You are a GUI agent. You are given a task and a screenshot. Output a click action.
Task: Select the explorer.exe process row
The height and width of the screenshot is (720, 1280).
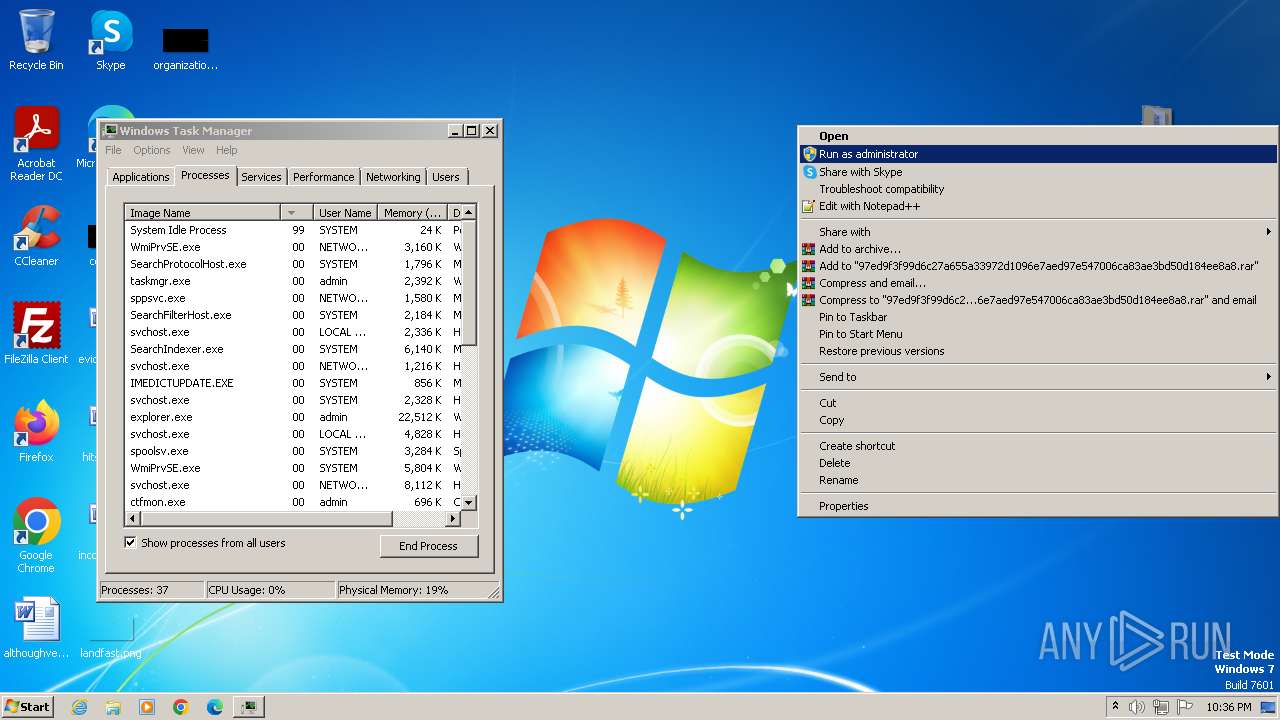pyautogui.click(x=293, y=417)
